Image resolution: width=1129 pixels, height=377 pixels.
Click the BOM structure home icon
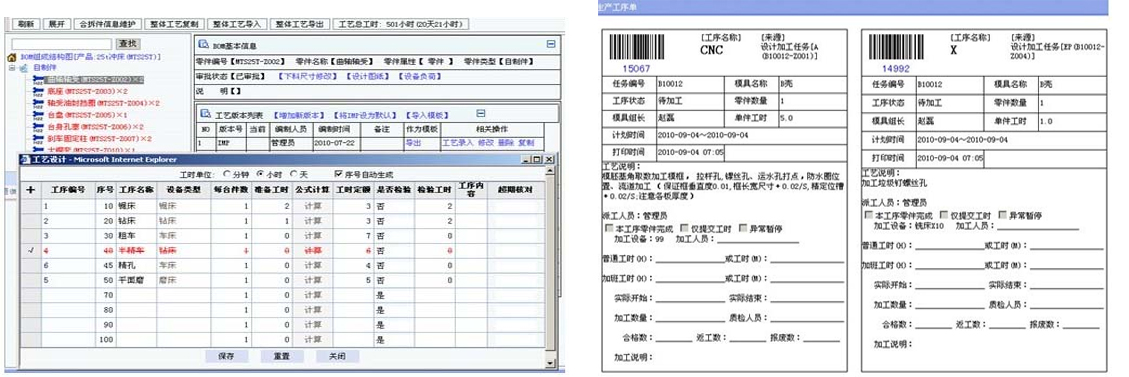click(12, 57)
